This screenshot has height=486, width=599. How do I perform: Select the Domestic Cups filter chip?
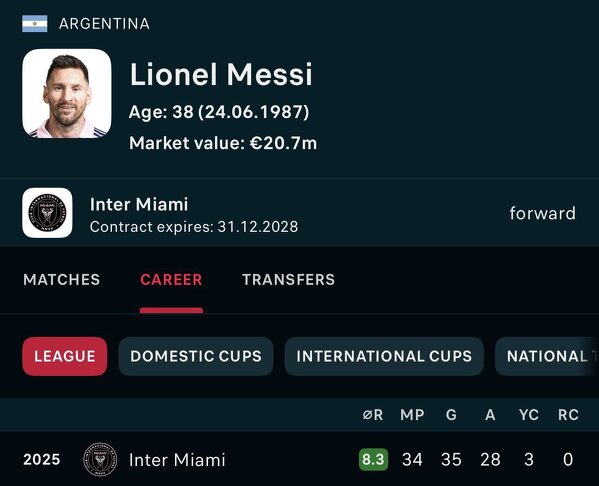196,356
